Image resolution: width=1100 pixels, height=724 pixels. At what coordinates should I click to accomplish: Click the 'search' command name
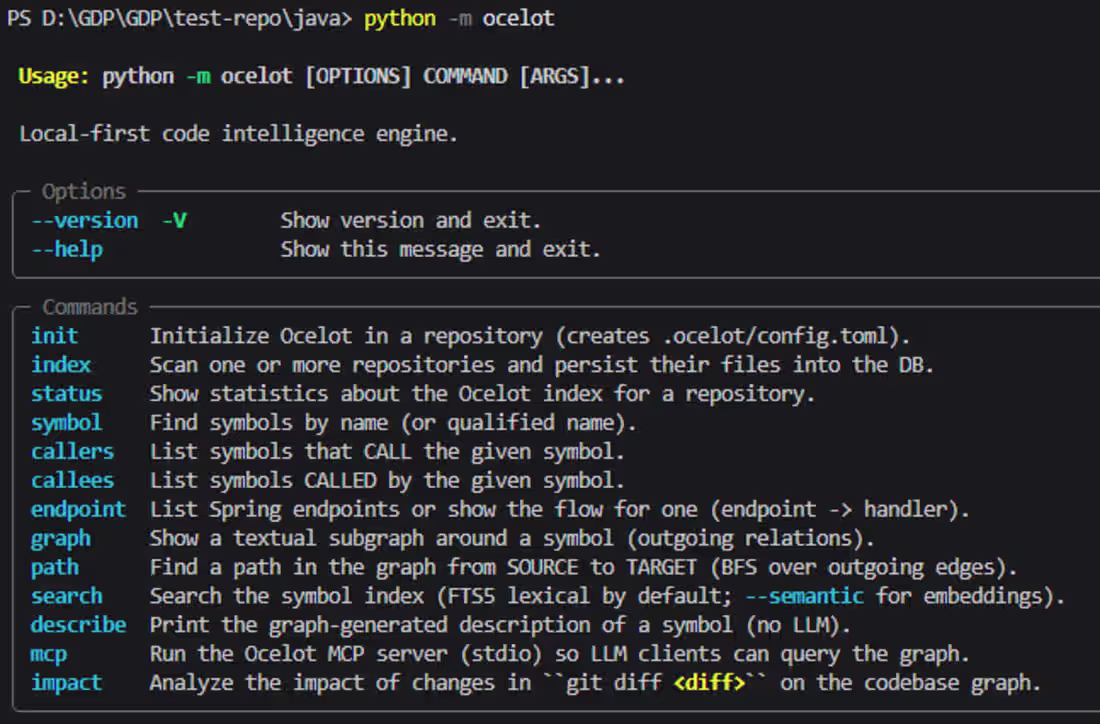click(x=67, y=596)
